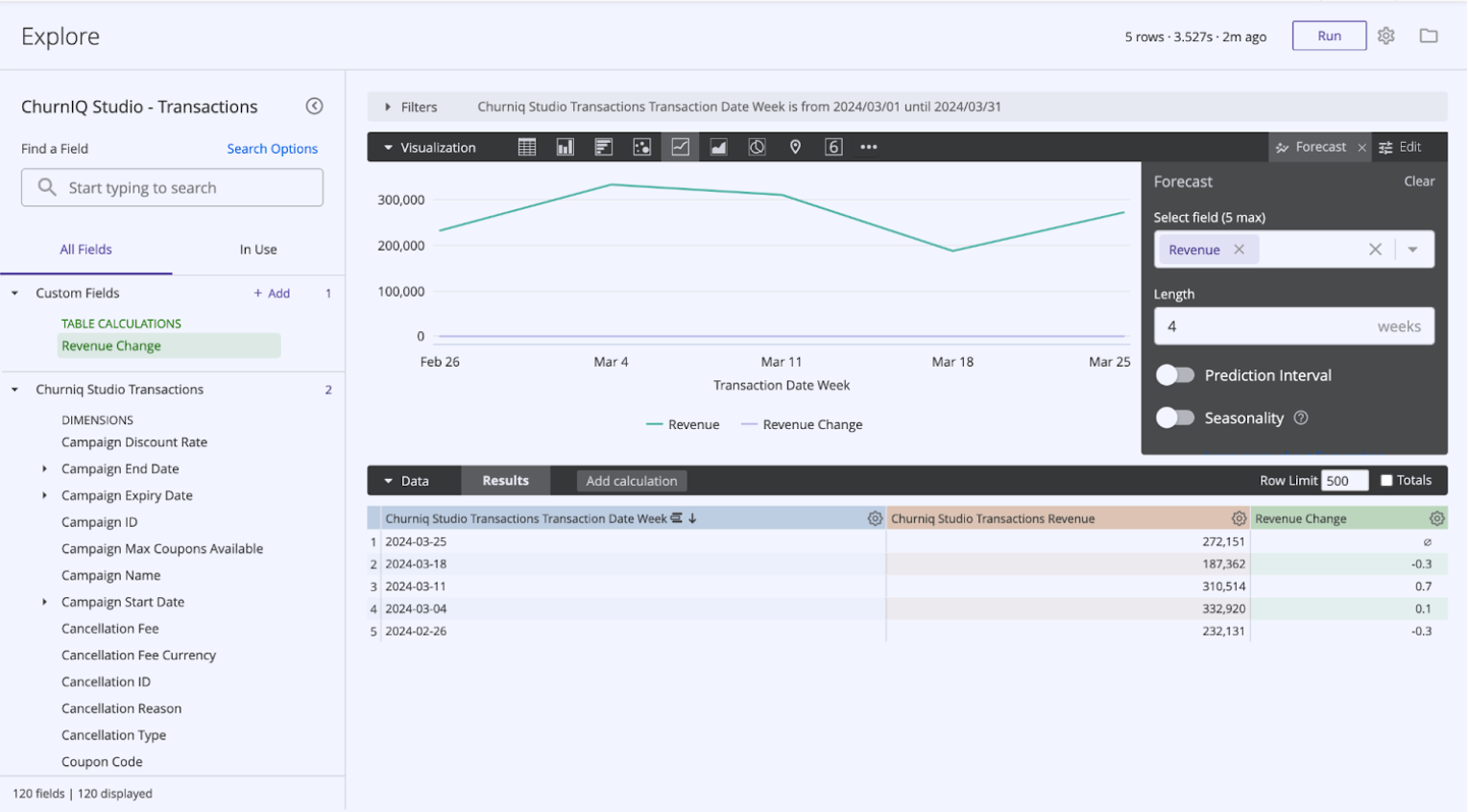Expand the Campaign Expiry Date dimension
The height and width of the screenshot is (812, 1469).
pos(44,496)
